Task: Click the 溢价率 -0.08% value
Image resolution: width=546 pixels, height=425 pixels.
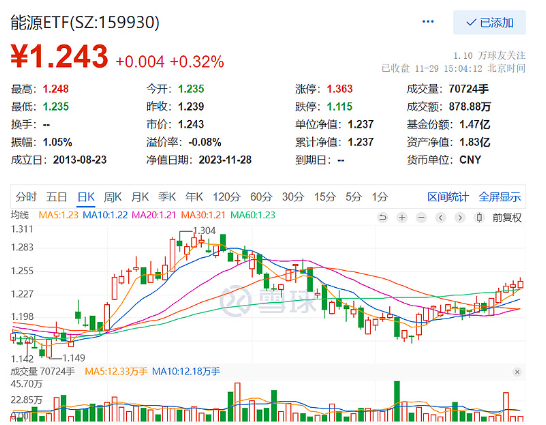Action: coord(205,142)
